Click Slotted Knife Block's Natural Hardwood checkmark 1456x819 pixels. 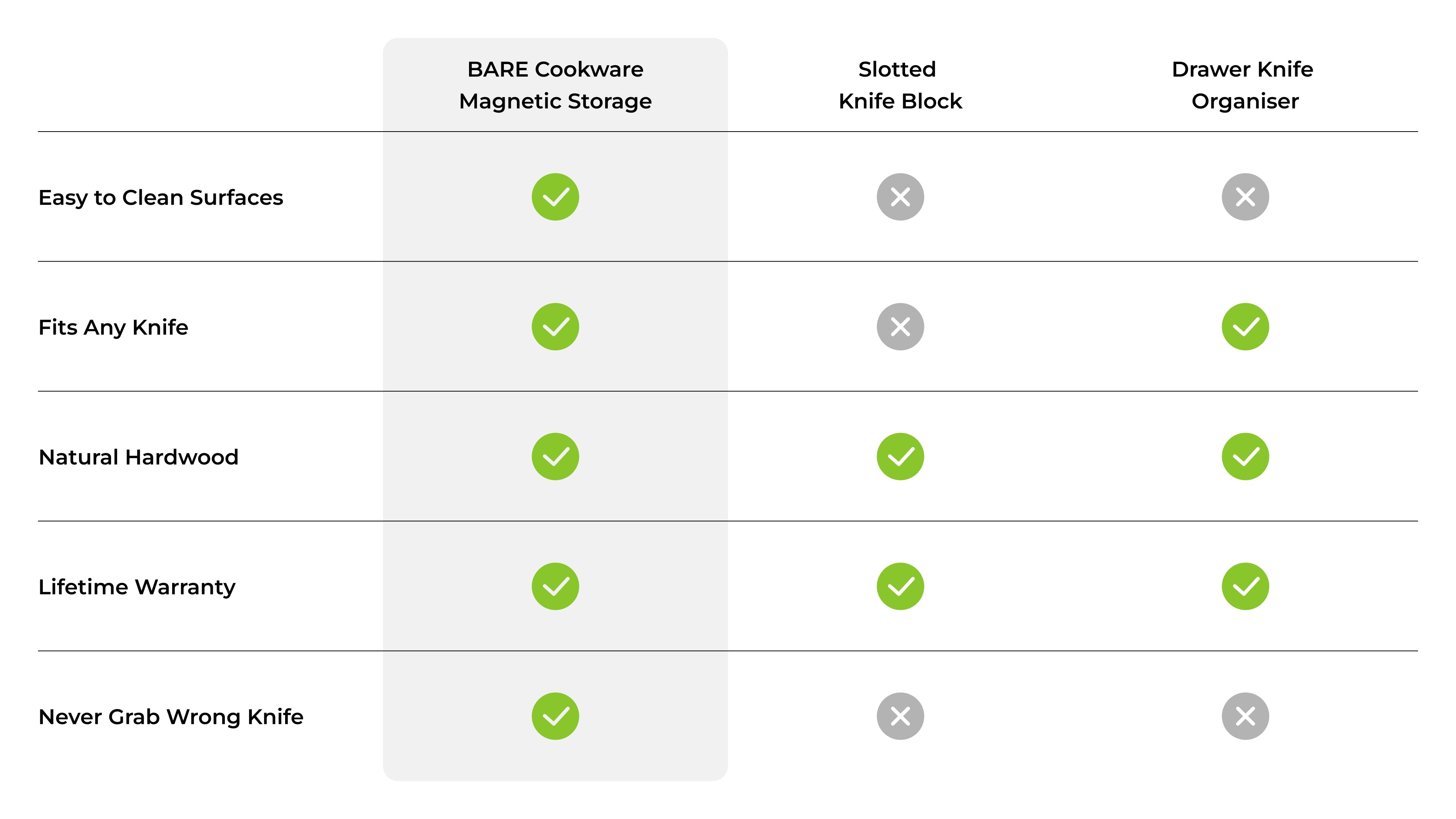pyautogui.click(x=900, y=457)
